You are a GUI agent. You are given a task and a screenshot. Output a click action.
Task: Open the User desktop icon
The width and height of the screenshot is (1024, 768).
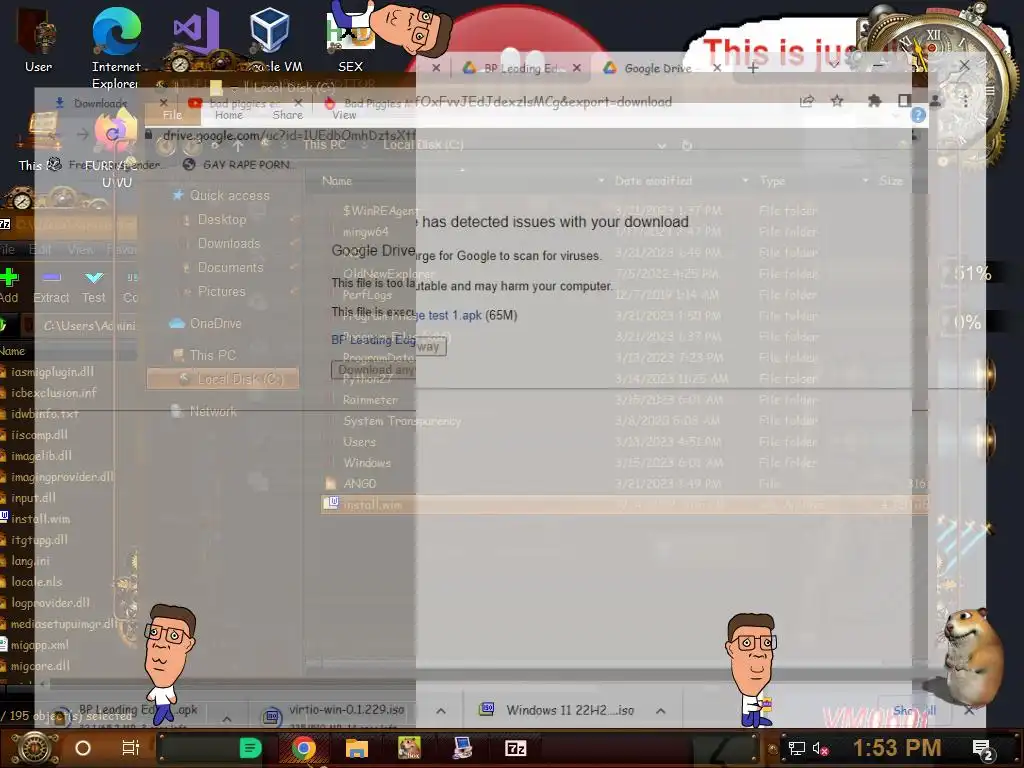click(x=39, y=39)
